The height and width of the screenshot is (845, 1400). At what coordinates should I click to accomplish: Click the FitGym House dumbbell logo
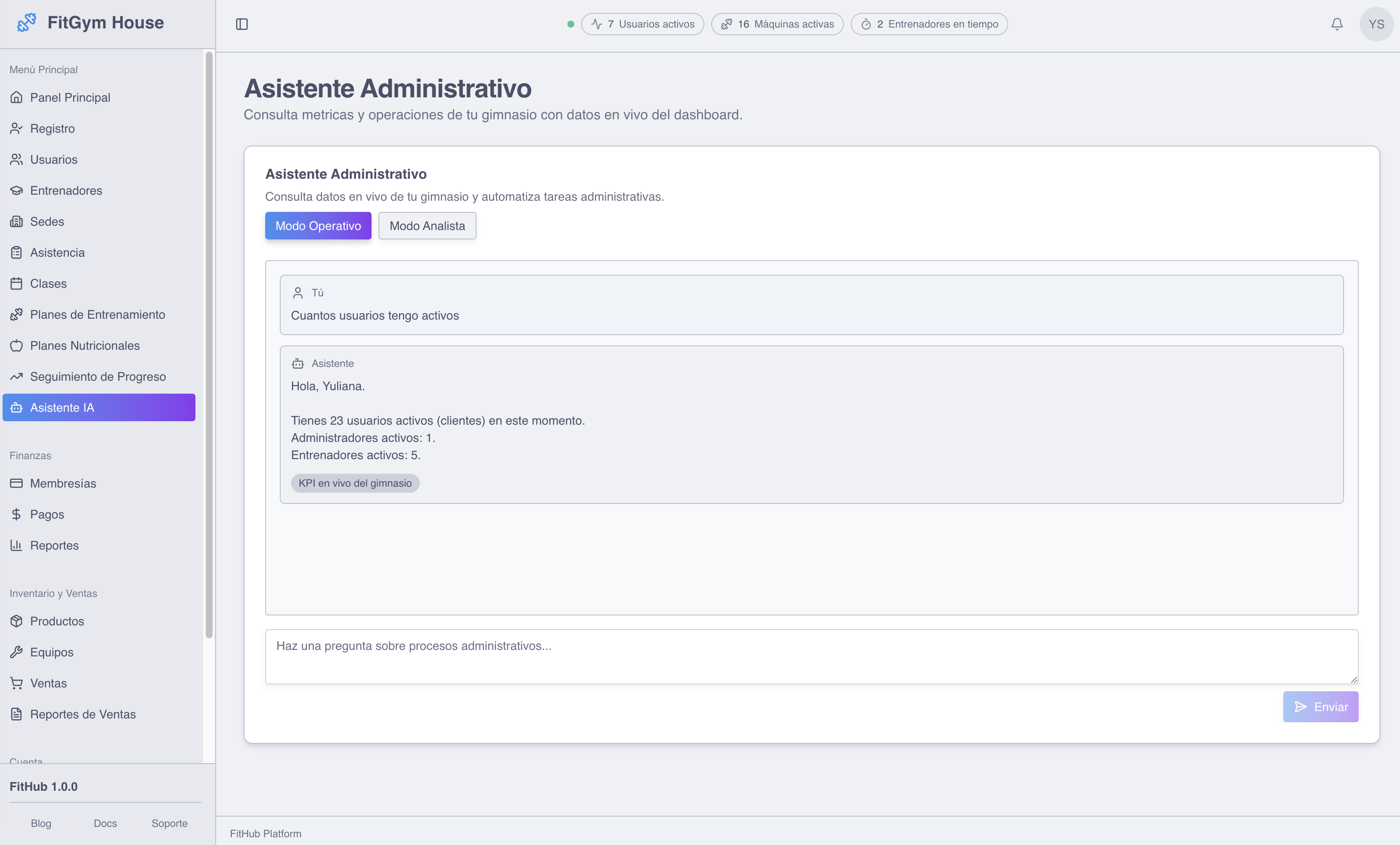pos(26,22)
